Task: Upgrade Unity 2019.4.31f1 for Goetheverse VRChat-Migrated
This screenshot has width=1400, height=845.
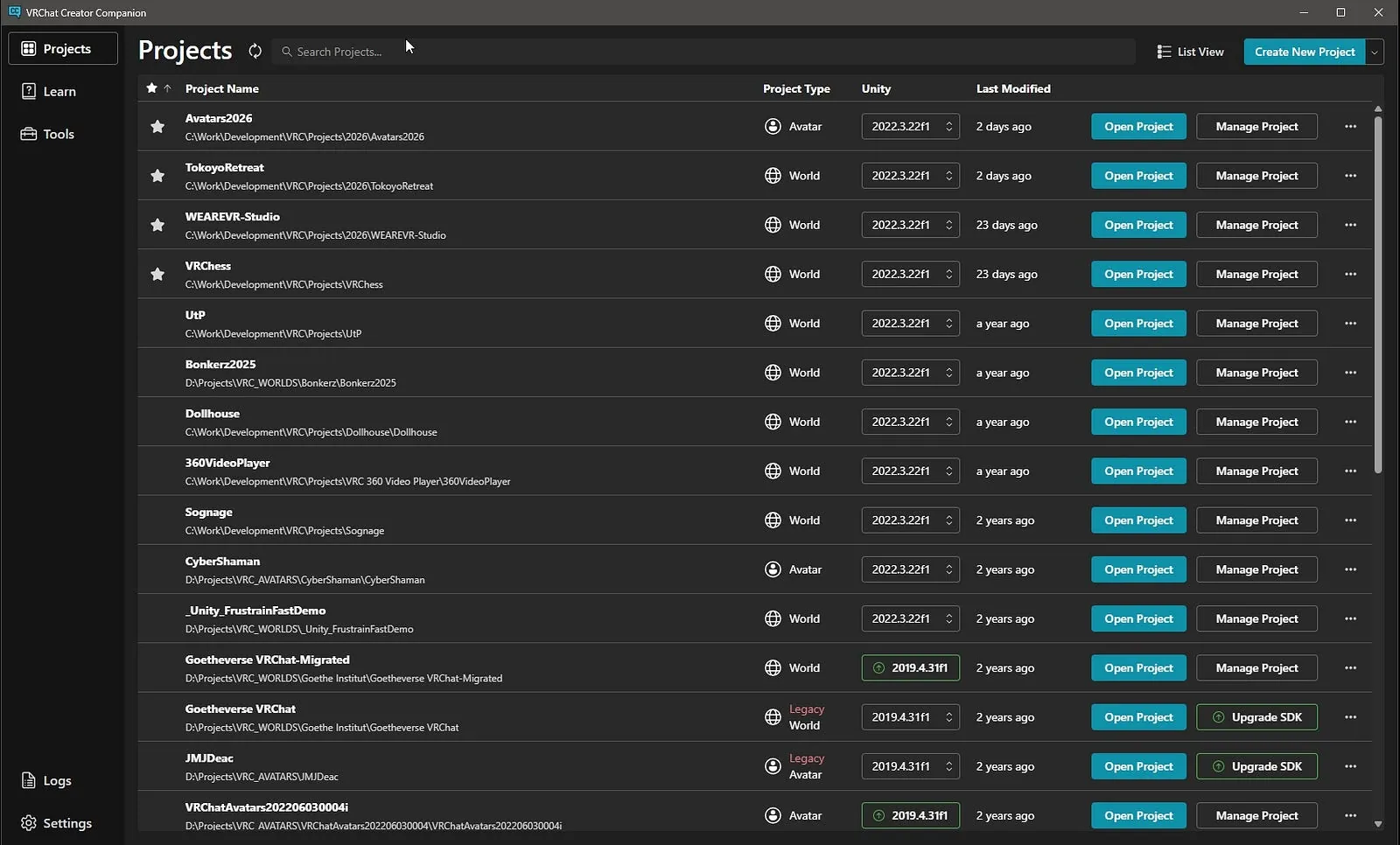Action: point(910,668)
